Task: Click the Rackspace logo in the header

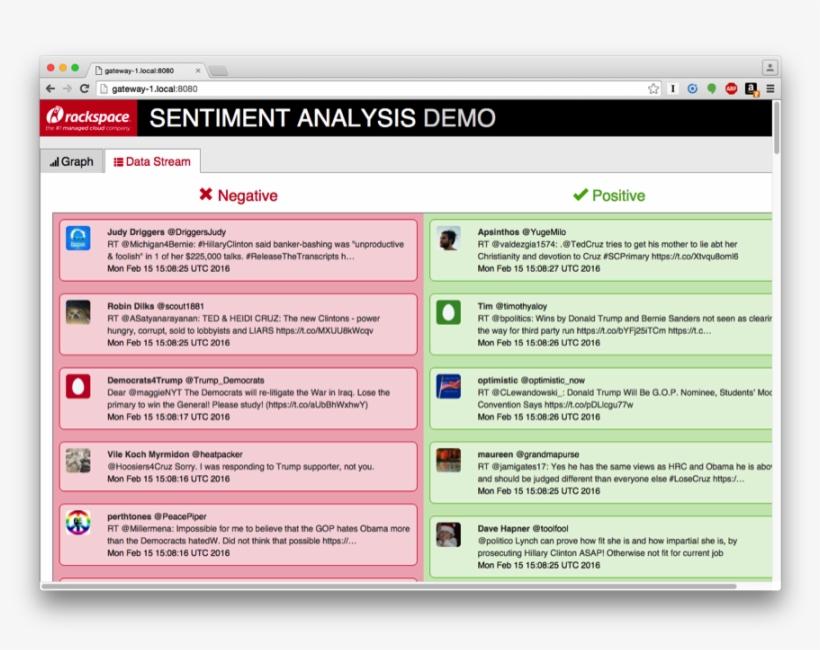Action: click(x=86, y=118)
